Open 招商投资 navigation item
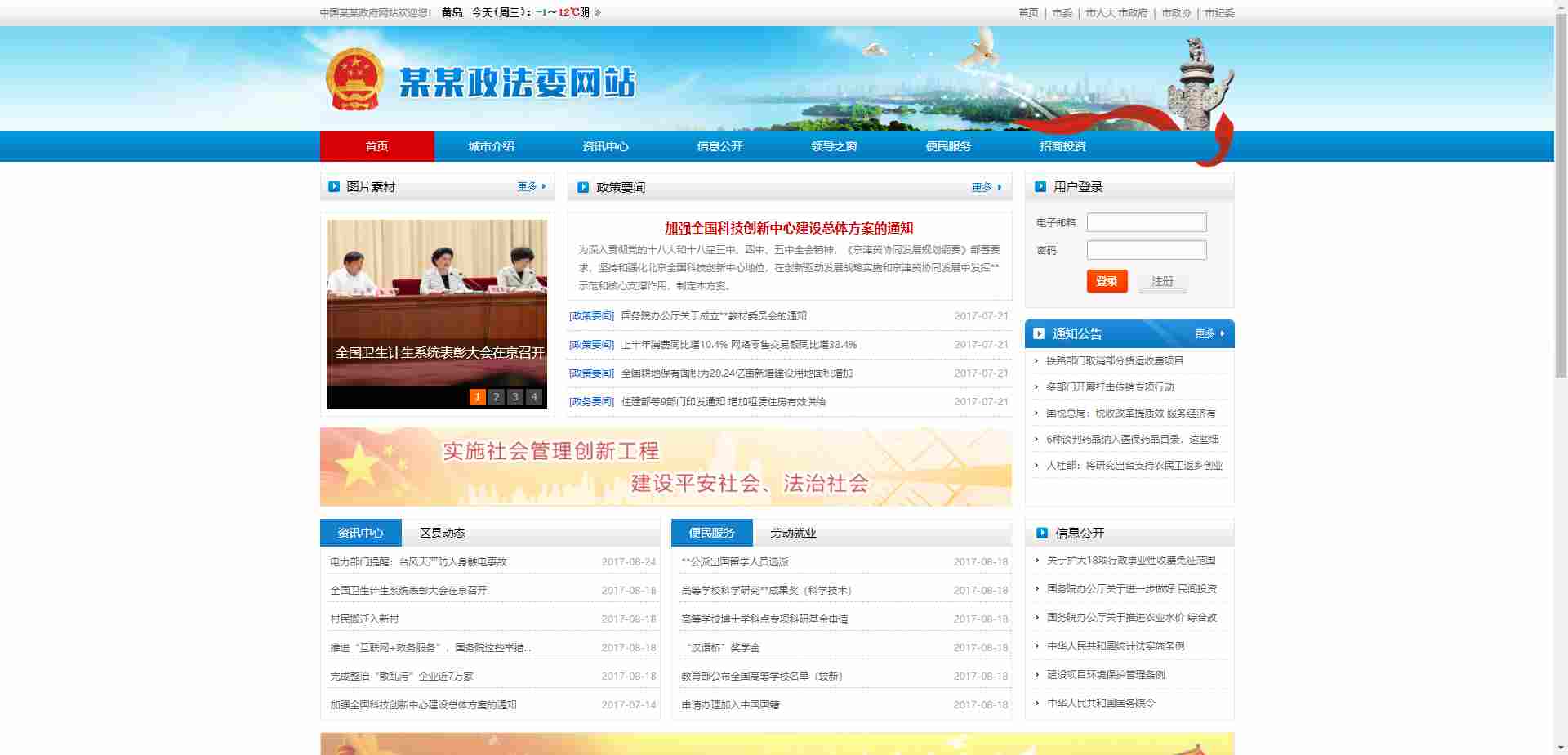Screen dimensions: 1568x755 coord(1063,146)
